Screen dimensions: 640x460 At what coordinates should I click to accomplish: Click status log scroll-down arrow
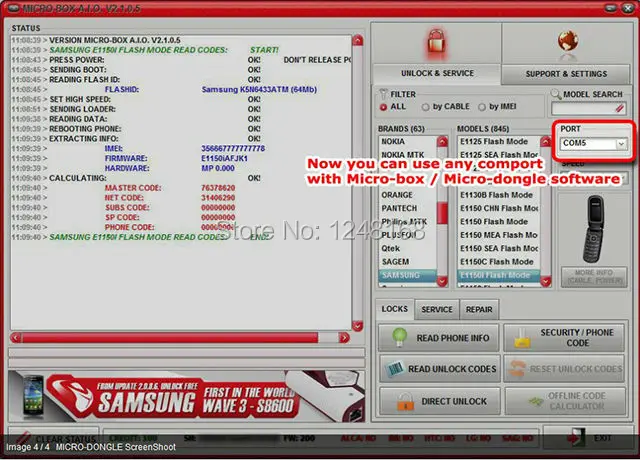358,326
